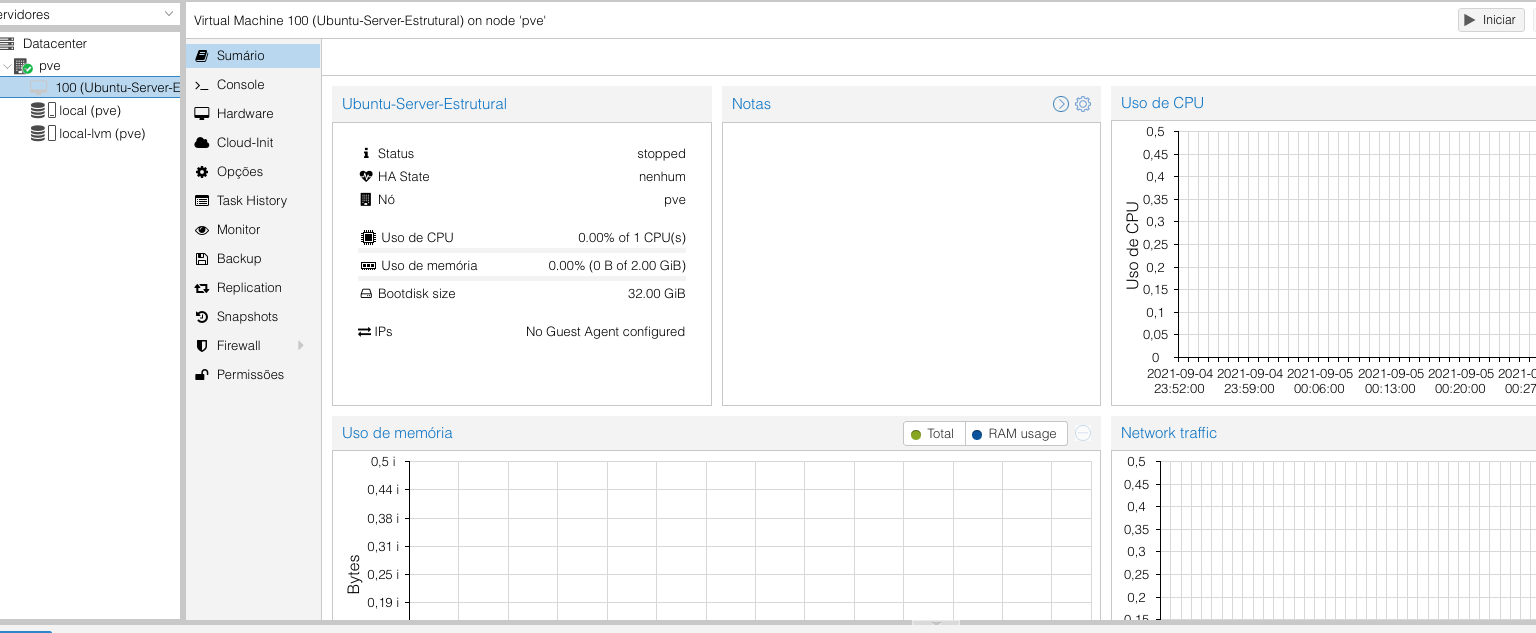Collapse the pve node tree
Viewport: 1536px width, 633px height.
[x=7, y=66]
